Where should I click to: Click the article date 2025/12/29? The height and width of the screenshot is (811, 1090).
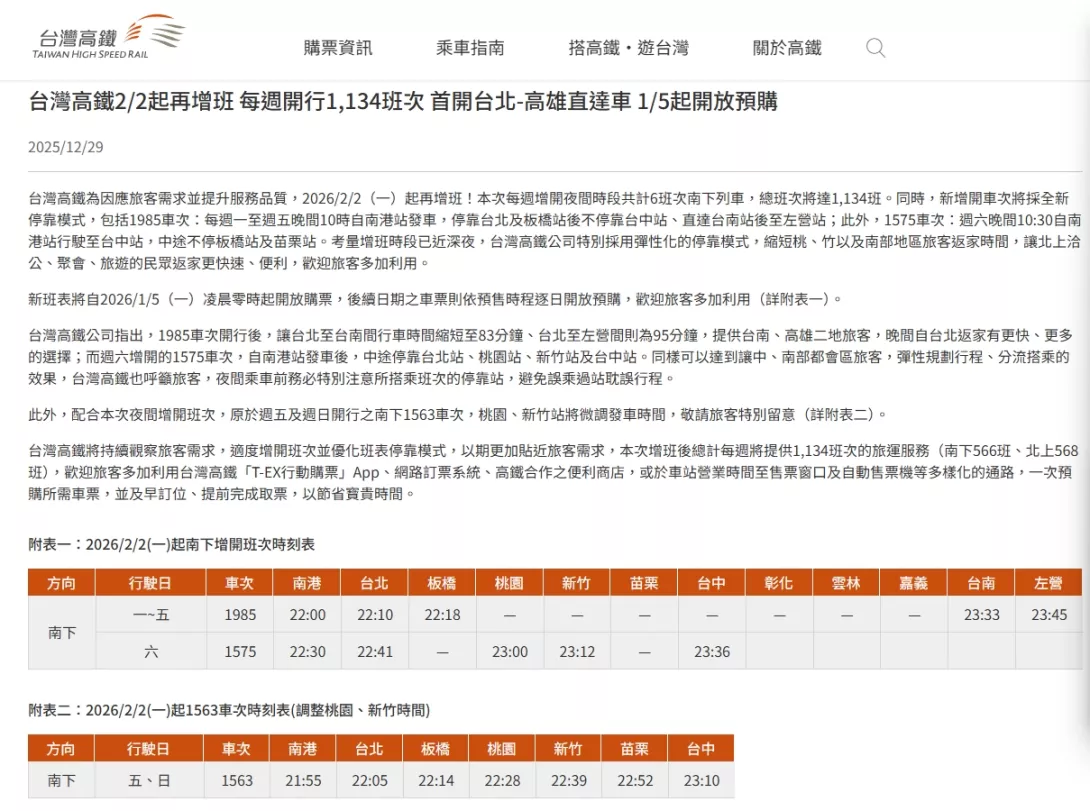coord(65,147)
